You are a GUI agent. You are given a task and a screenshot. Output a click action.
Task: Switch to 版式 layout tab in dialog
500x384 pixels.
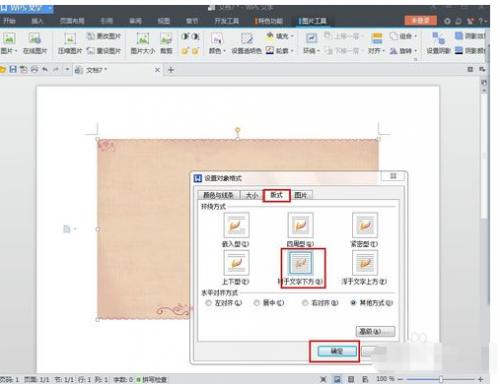pos(276,195)
